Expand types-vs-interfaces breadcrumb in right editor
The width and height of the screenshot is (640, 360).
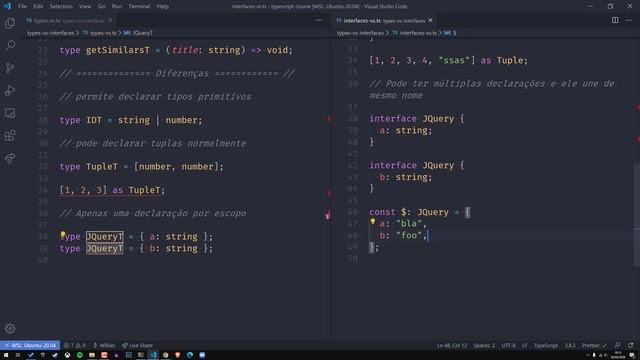pyautogui.click(x=360, y=33)
